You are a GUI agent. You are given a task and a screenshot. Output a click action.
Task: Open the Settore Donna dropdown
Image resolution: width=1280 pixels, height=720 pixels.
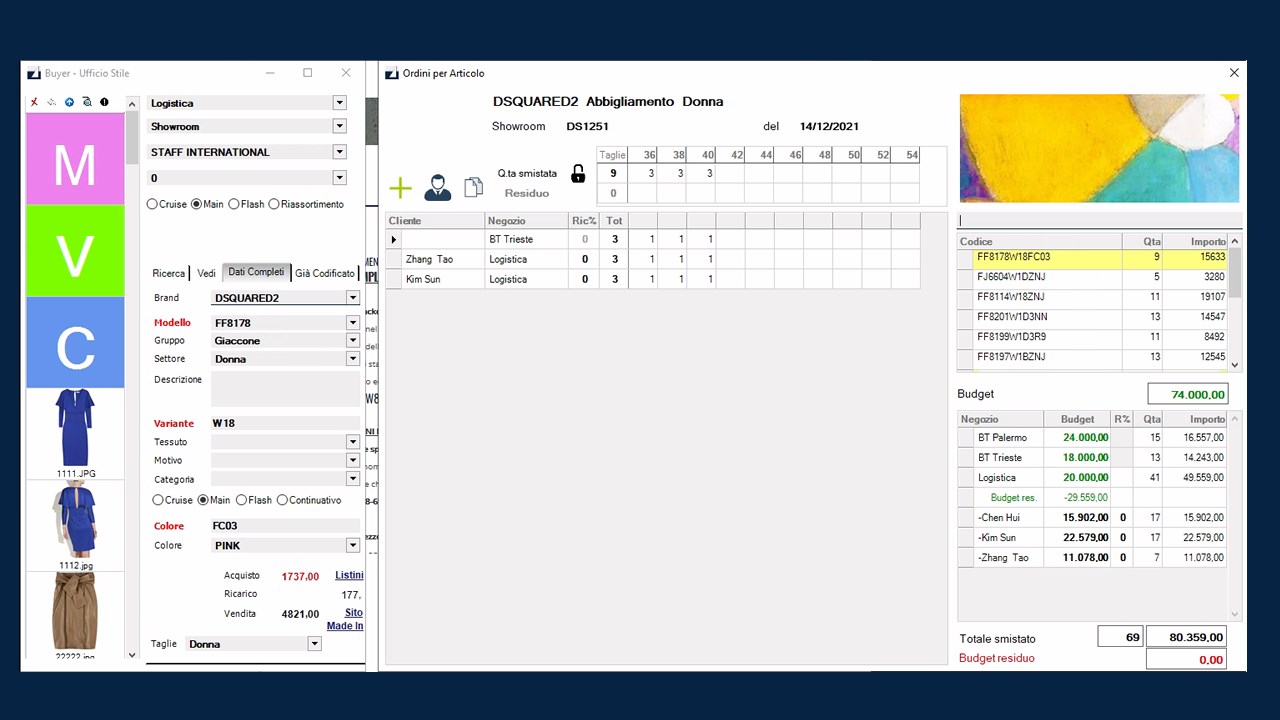click(x=352, y=359)
